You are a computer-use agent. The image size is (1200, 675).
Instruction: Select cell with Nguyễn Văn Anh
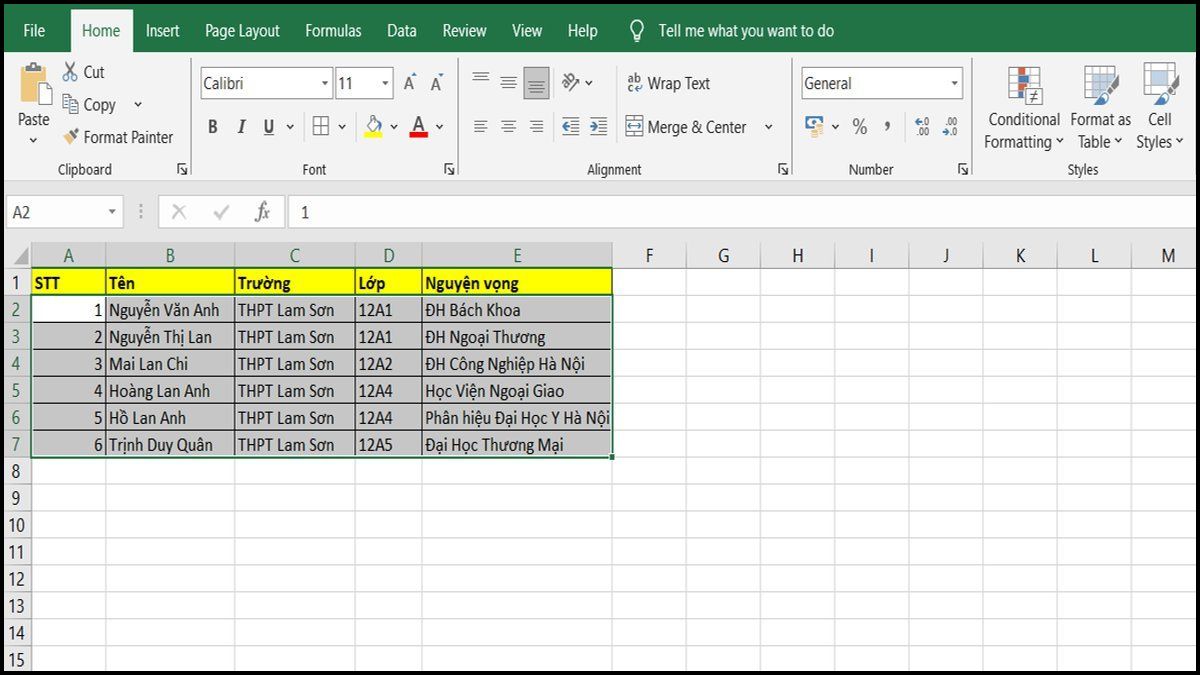pyautogui.click(x=170, y=310)
